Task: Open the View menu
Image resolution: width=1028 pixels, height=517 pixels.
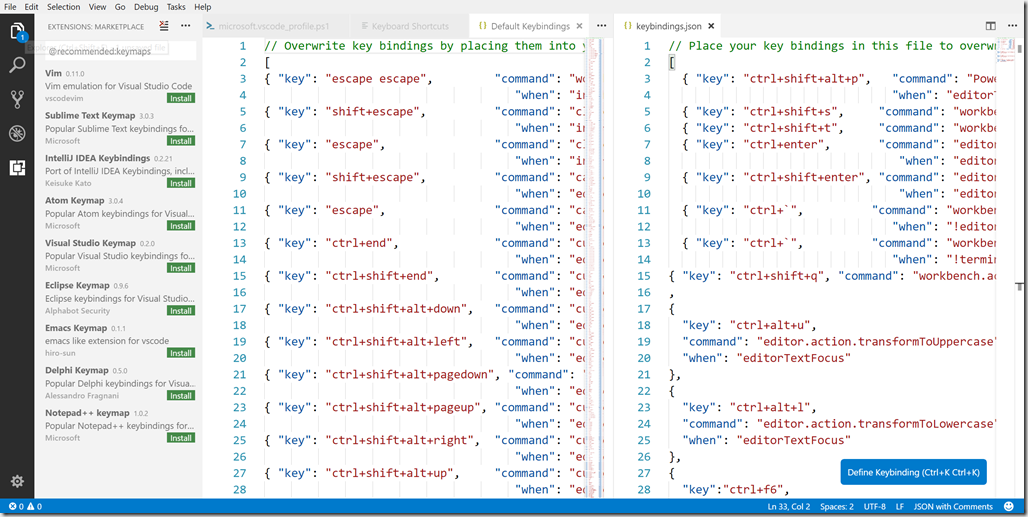Action: click(x=97, y=7)
